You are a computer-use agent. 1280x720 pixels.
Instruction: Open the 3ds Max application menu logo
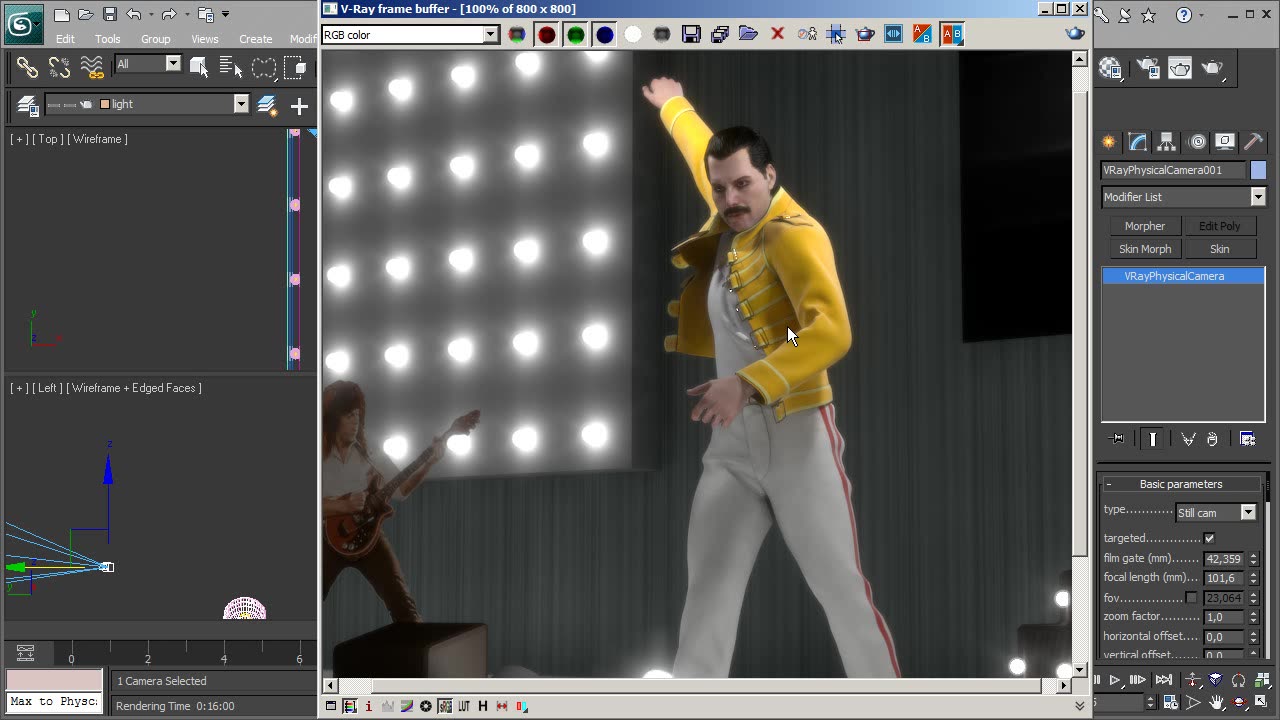coord(22,24)
